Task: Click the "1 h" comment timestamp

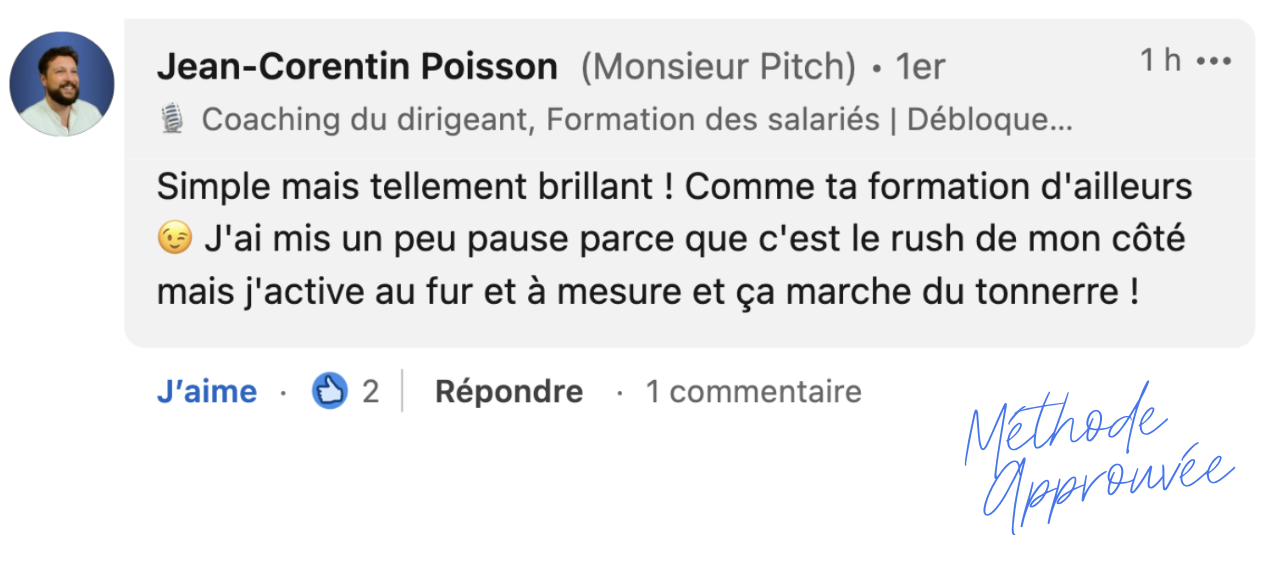Action: point(1160,61)
